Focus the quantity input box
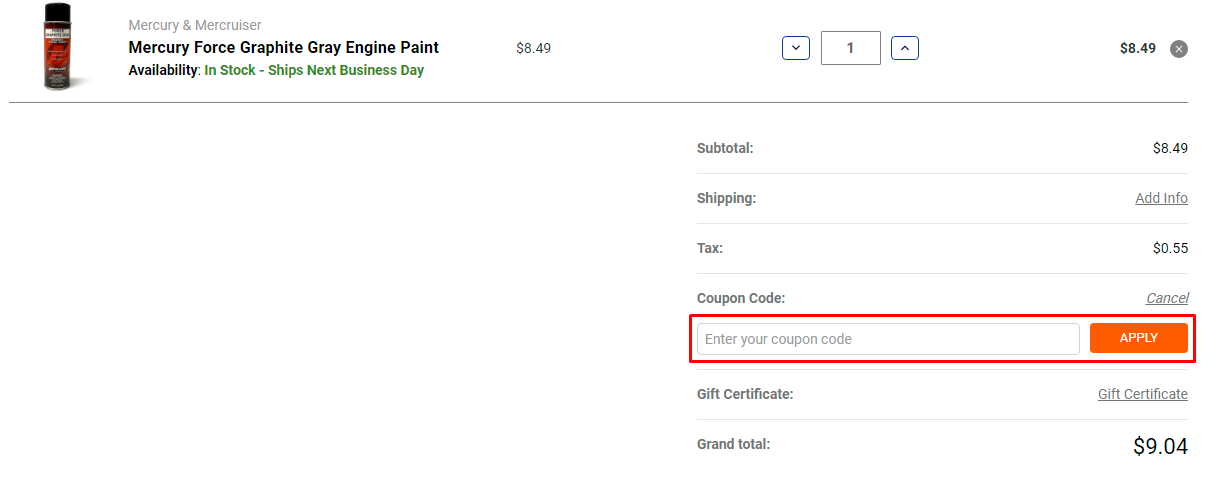 [851, 48]
